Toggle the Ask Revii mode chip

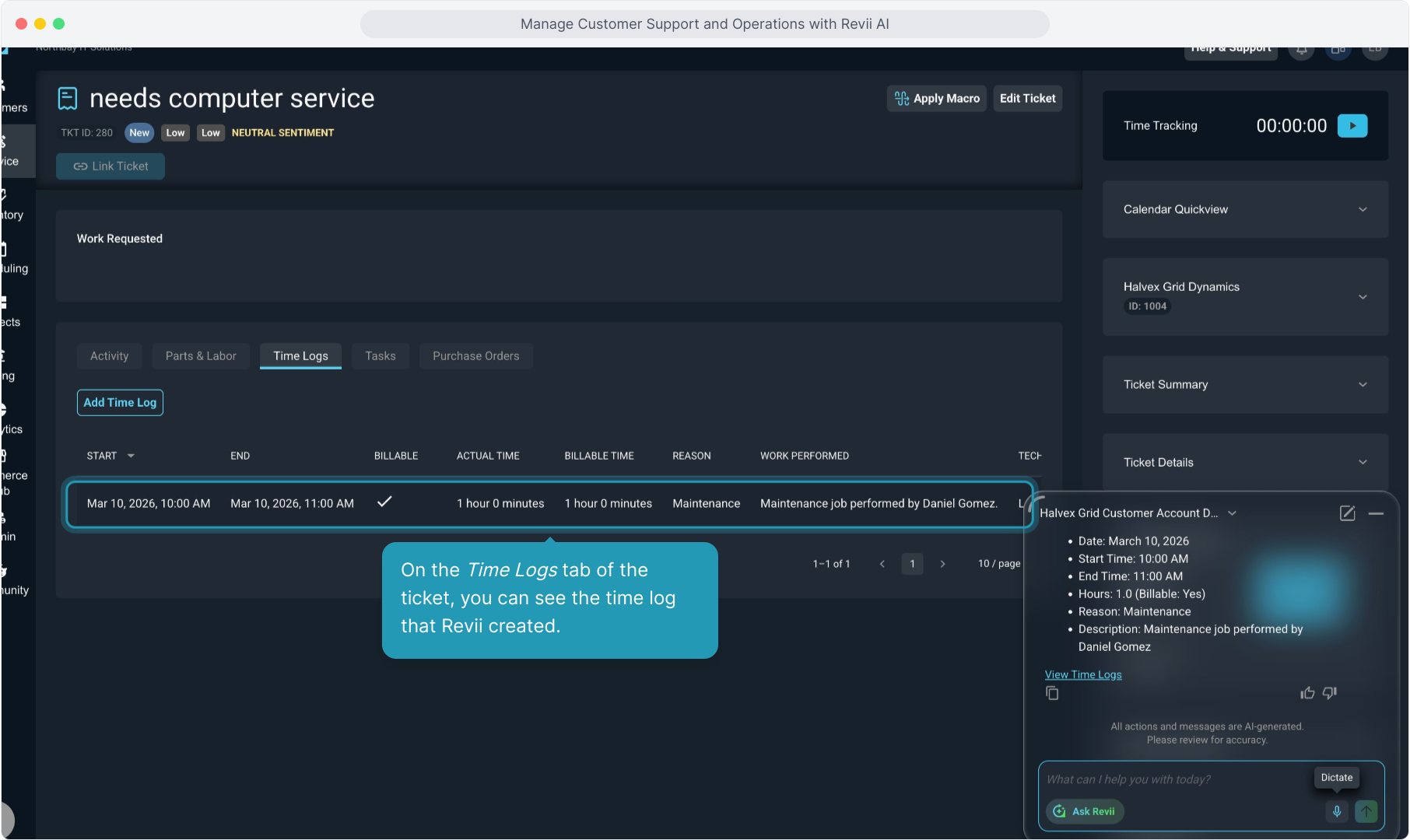[1085, 811]
